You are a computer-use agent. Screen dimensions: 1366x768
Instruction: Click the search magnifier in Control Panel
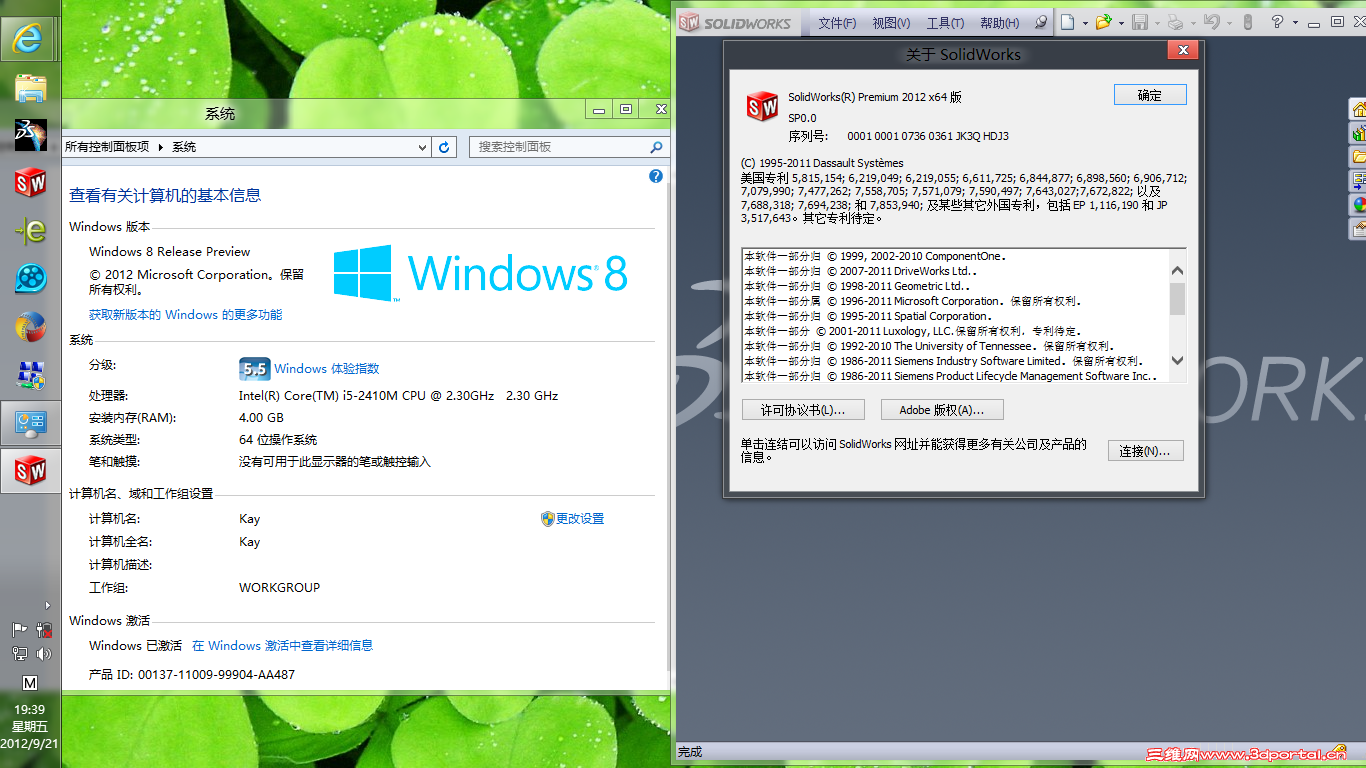pos(656,147)
